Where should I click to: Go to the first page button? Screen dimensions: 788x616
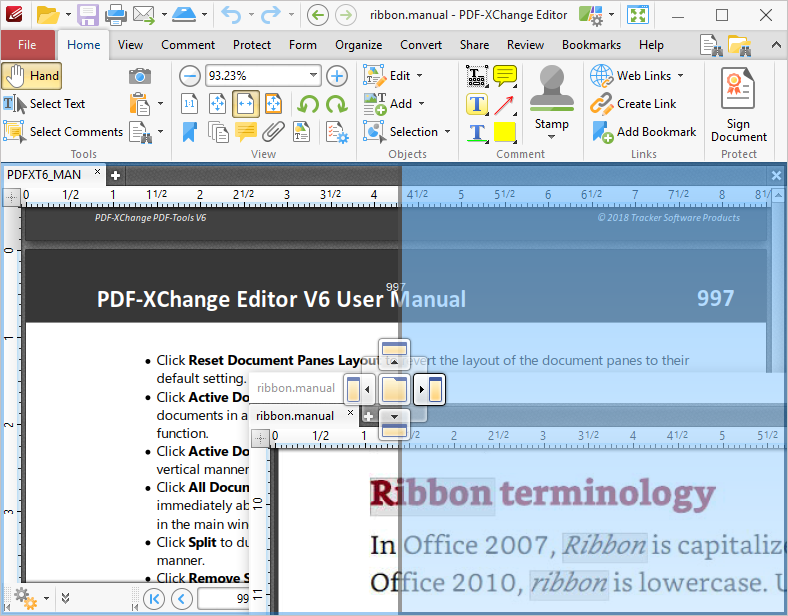pyautogui.click(x=154, y=598)
